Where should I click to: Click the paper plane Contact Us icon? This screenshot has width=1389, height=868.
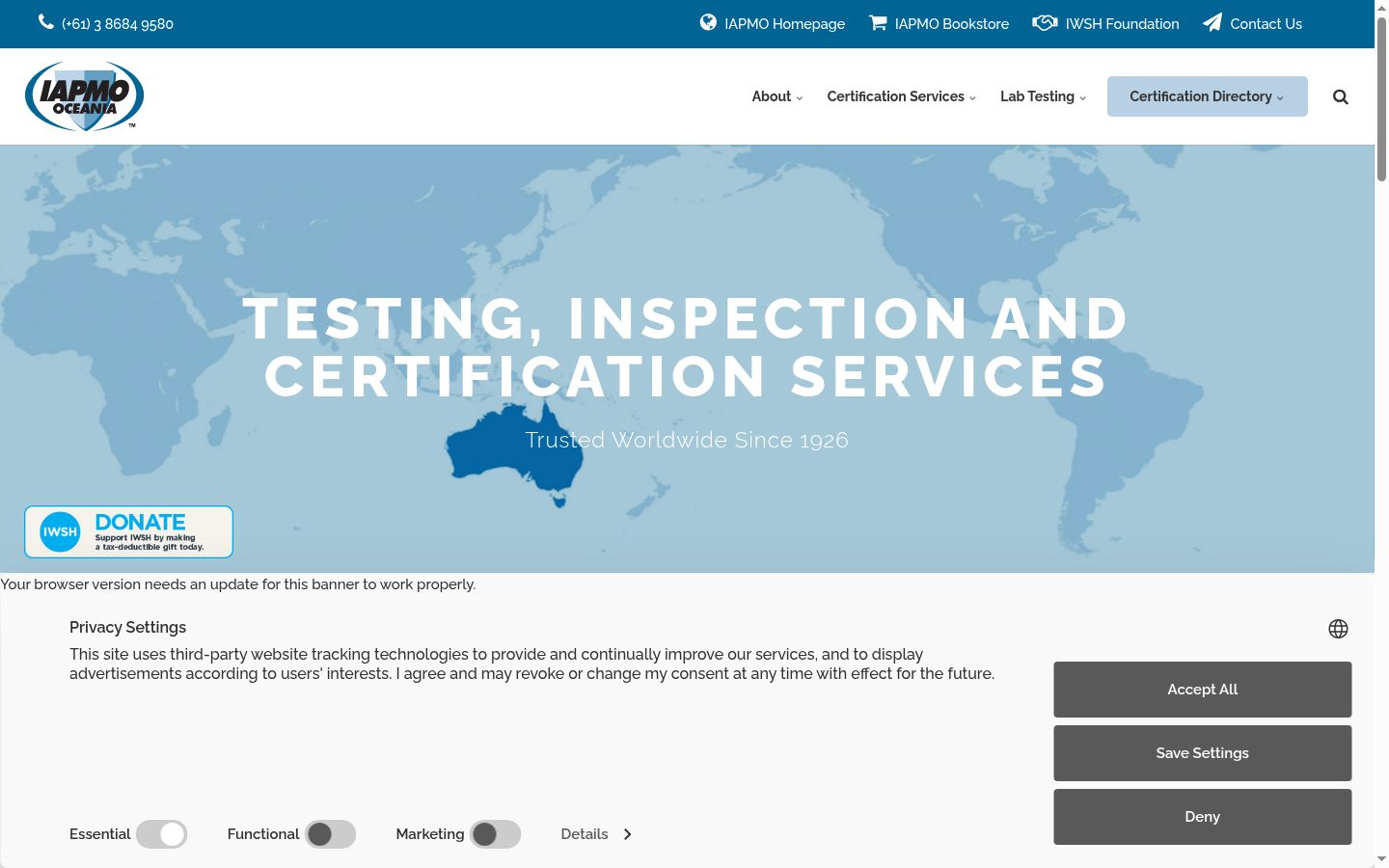[x=1212, y=22]
